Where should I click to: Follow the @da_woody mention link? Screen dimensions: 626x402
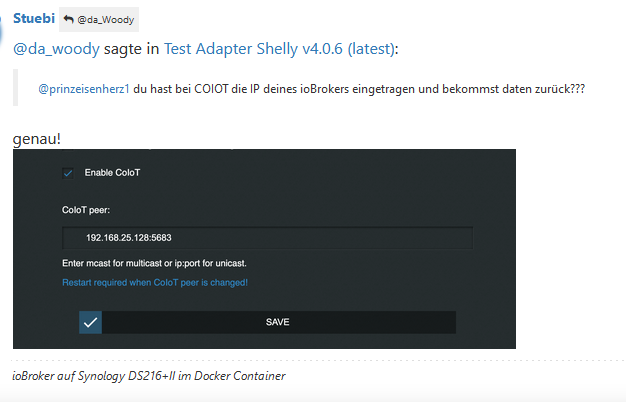click(x=56, y=49)
